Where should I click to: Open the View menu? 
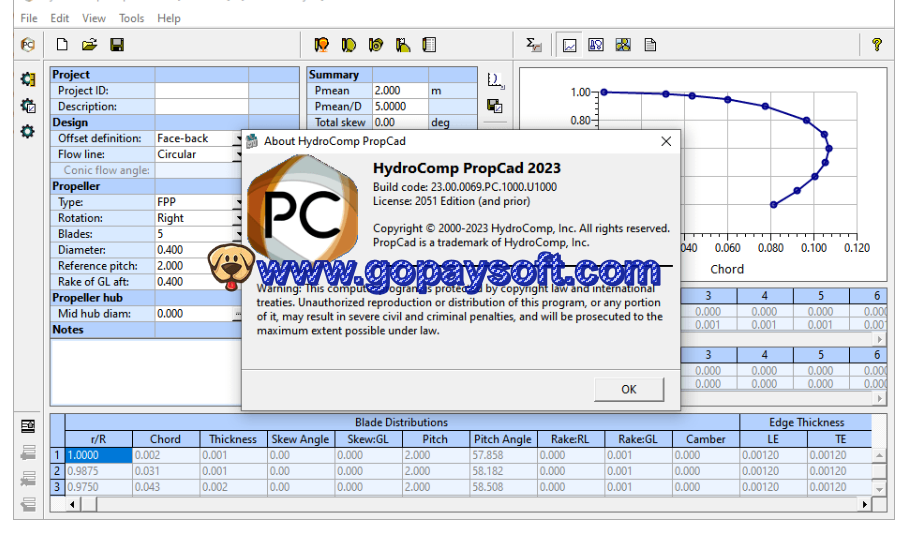pos(94,18)
